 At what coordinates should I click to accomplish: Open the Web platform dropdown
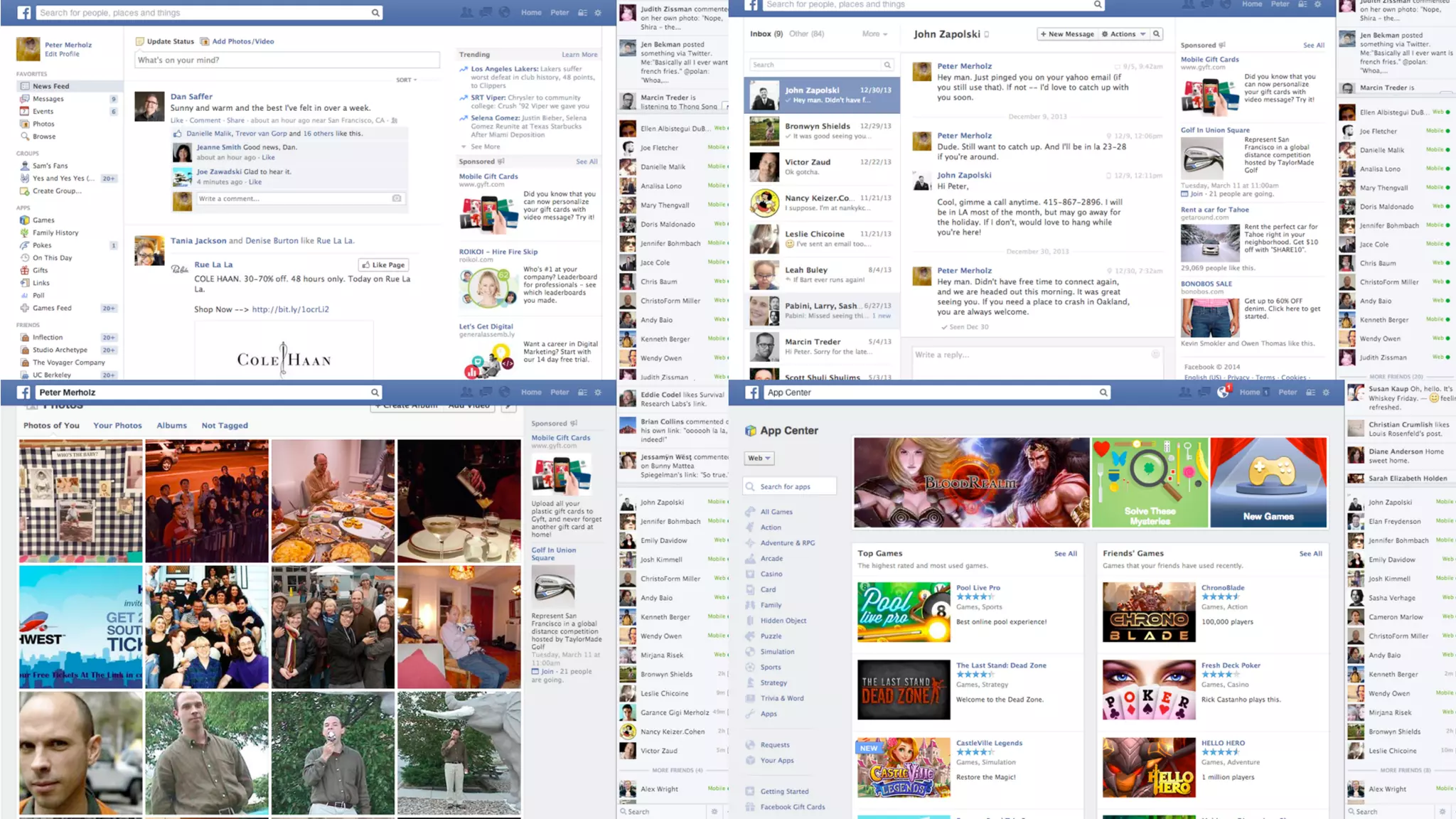click(759, 458)
